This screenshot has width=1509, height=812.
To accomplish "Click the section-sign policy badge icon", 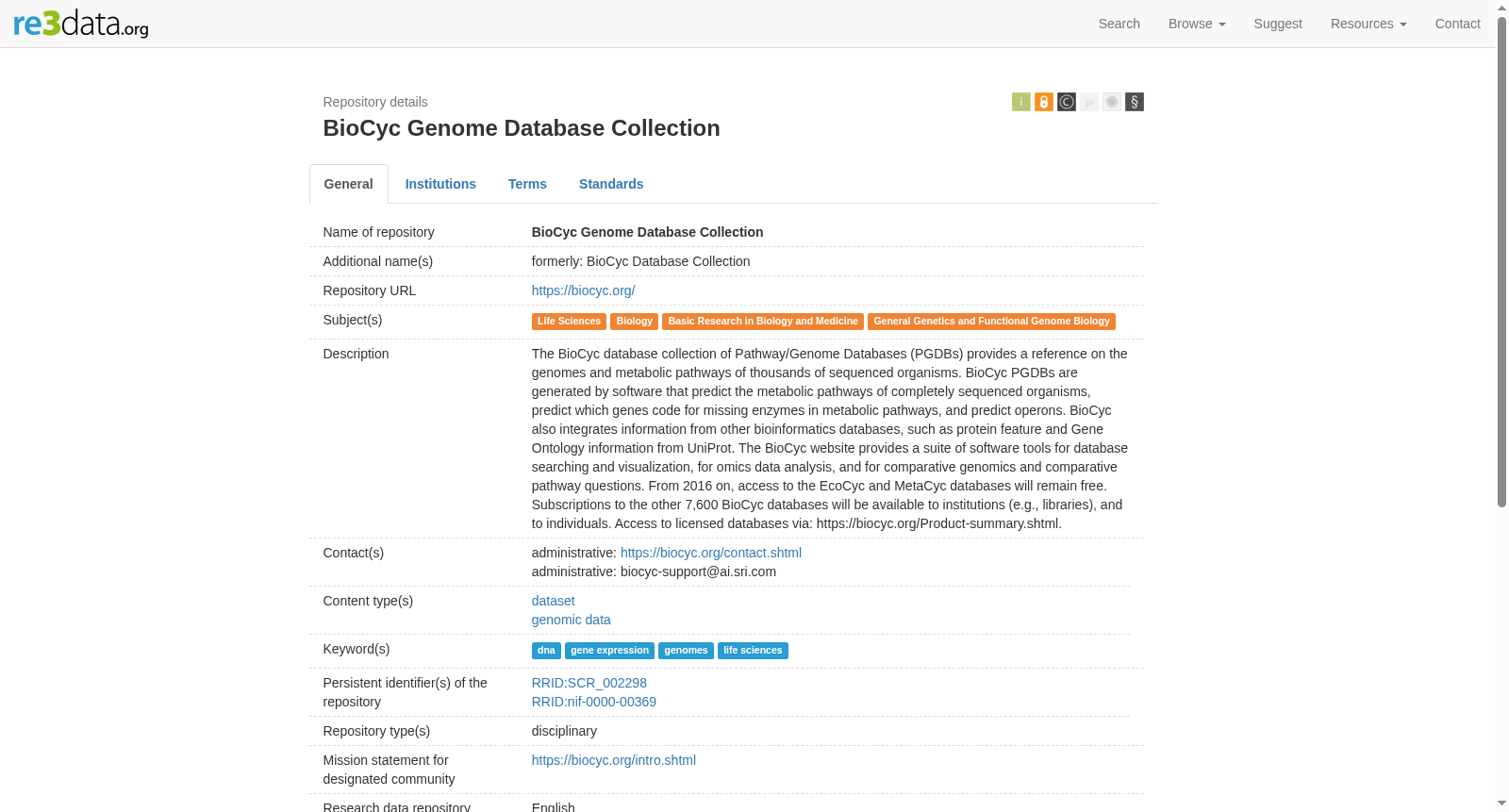I will (1134, 102).
